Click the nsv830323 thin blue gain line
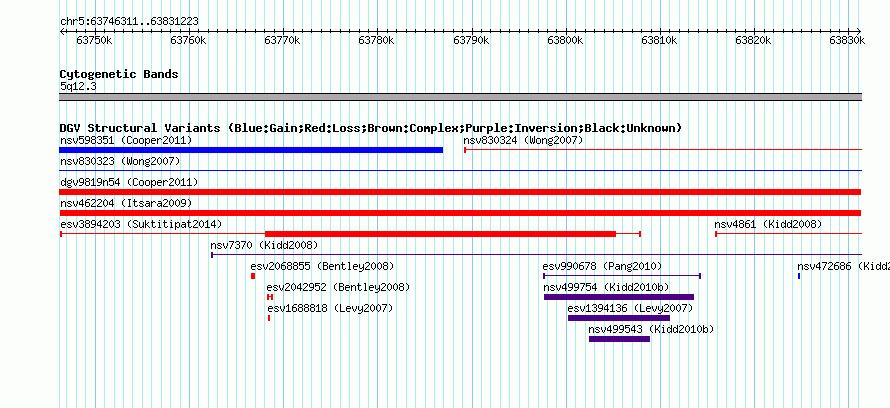 click(x=460, y=170)
